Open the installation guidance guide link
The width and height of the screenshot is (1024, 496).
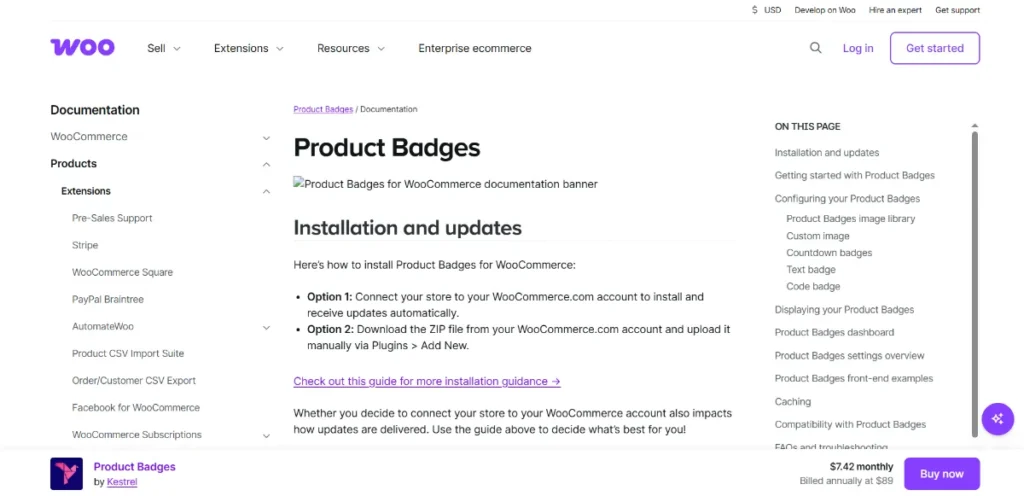(426, 381)
